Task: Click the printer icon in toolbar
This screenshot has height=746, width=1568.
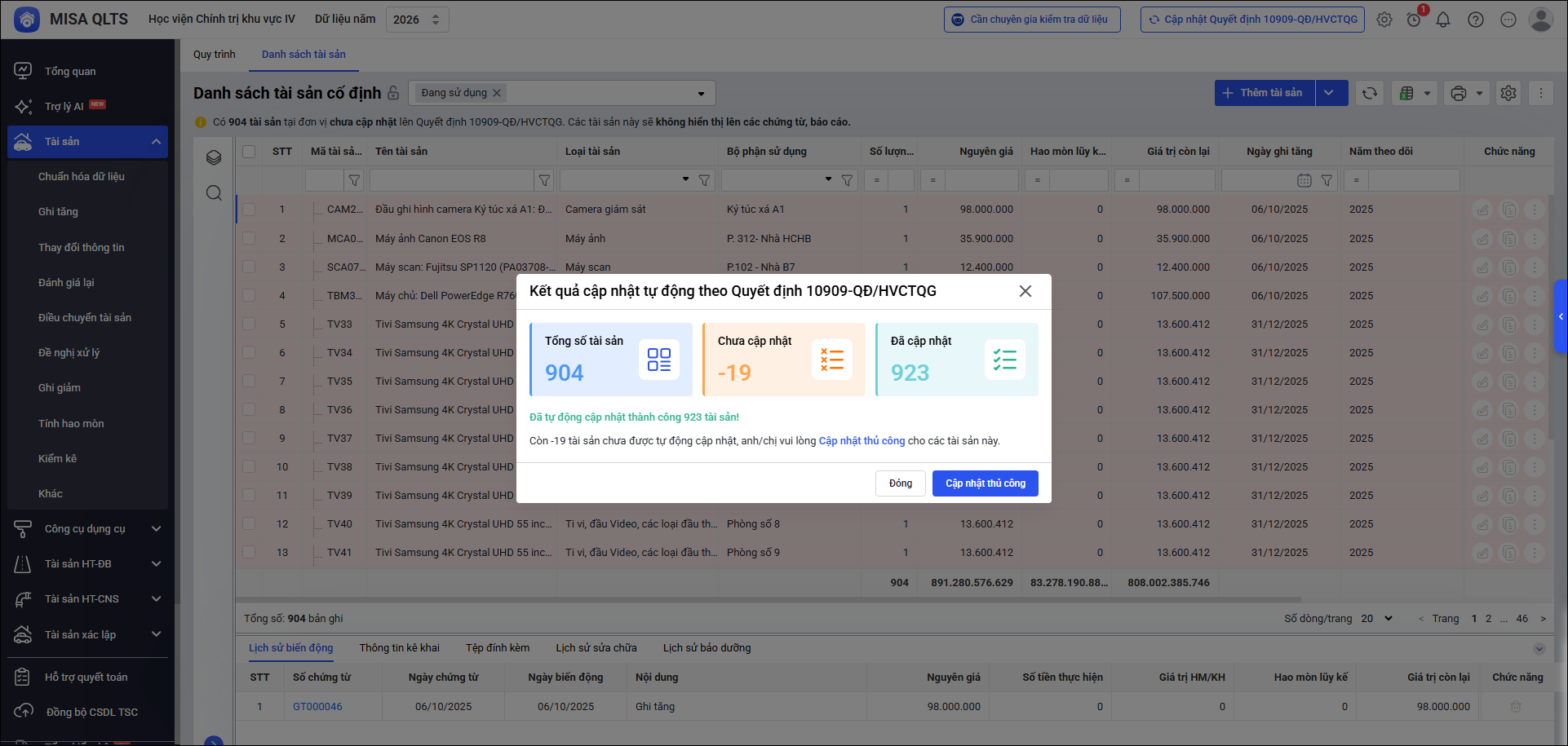Action: coord(1459,93)
